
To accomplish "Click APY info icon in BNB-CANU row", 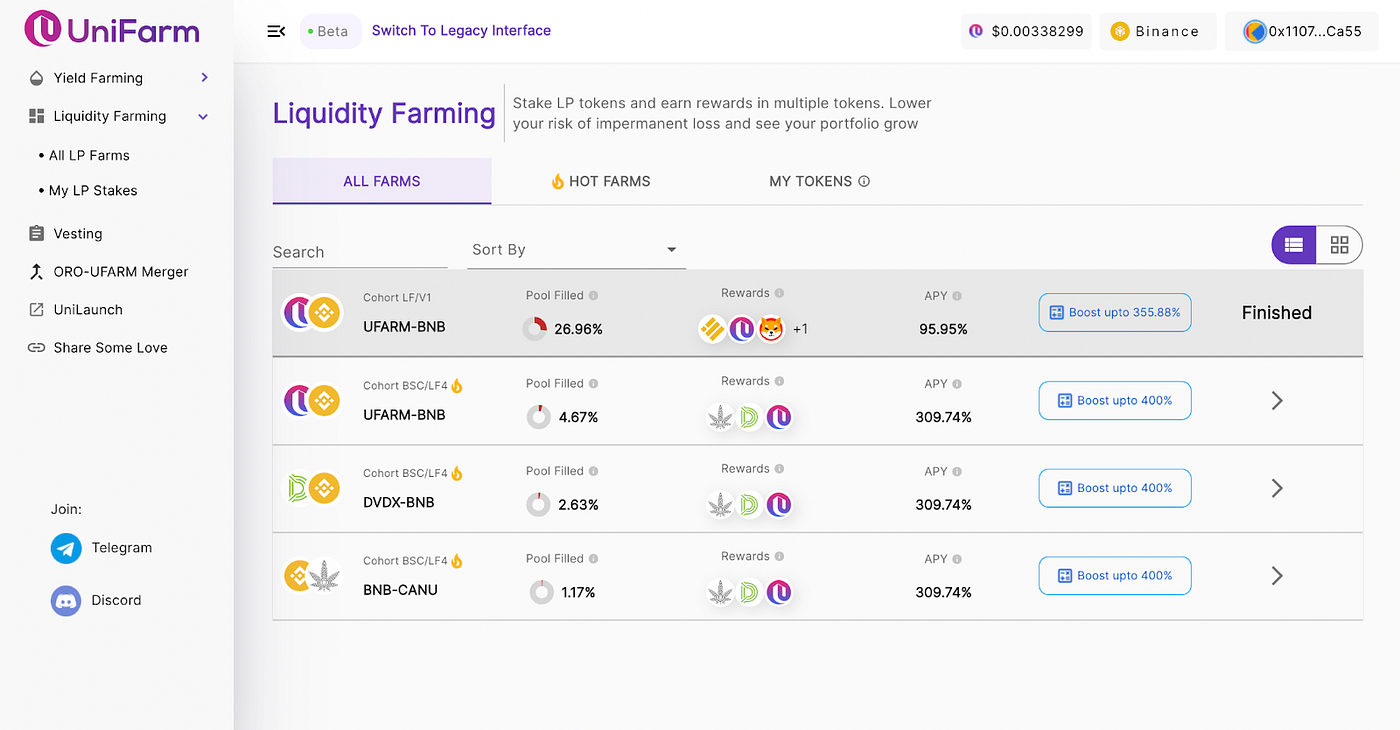I will (957, 559).
